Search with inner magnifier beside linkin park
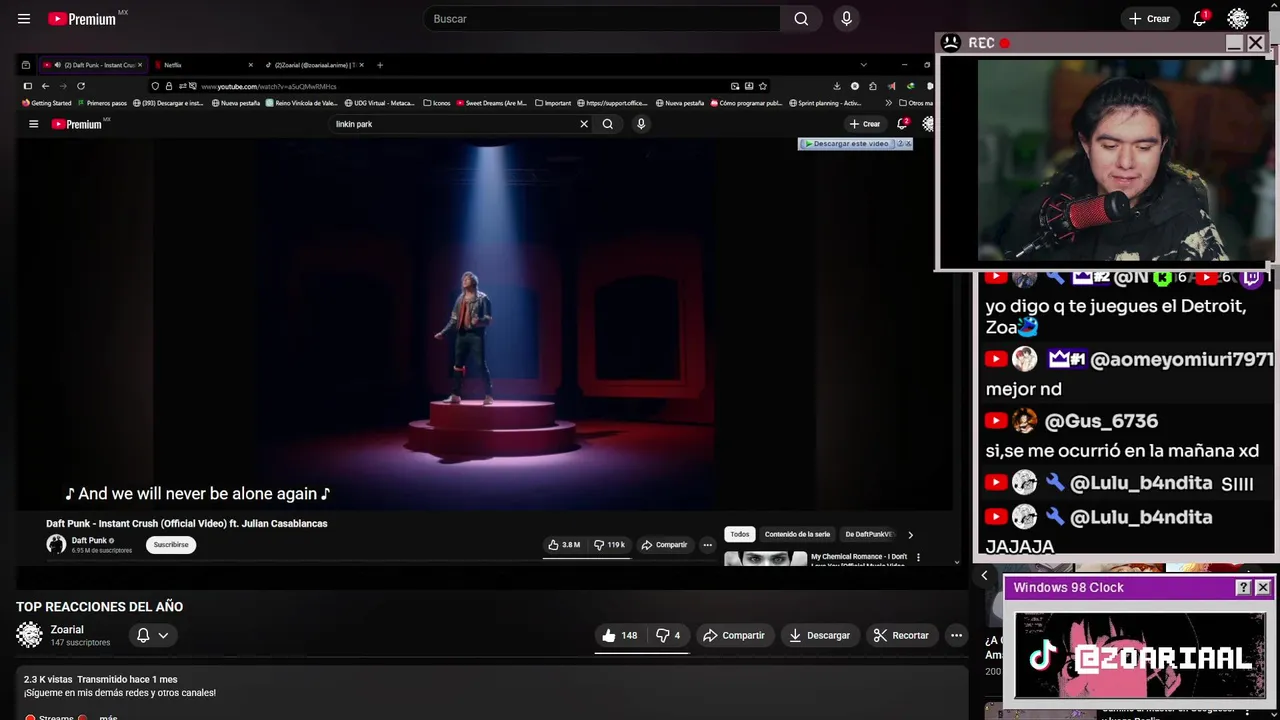1280x720 pixels. [x=607, y=124]
